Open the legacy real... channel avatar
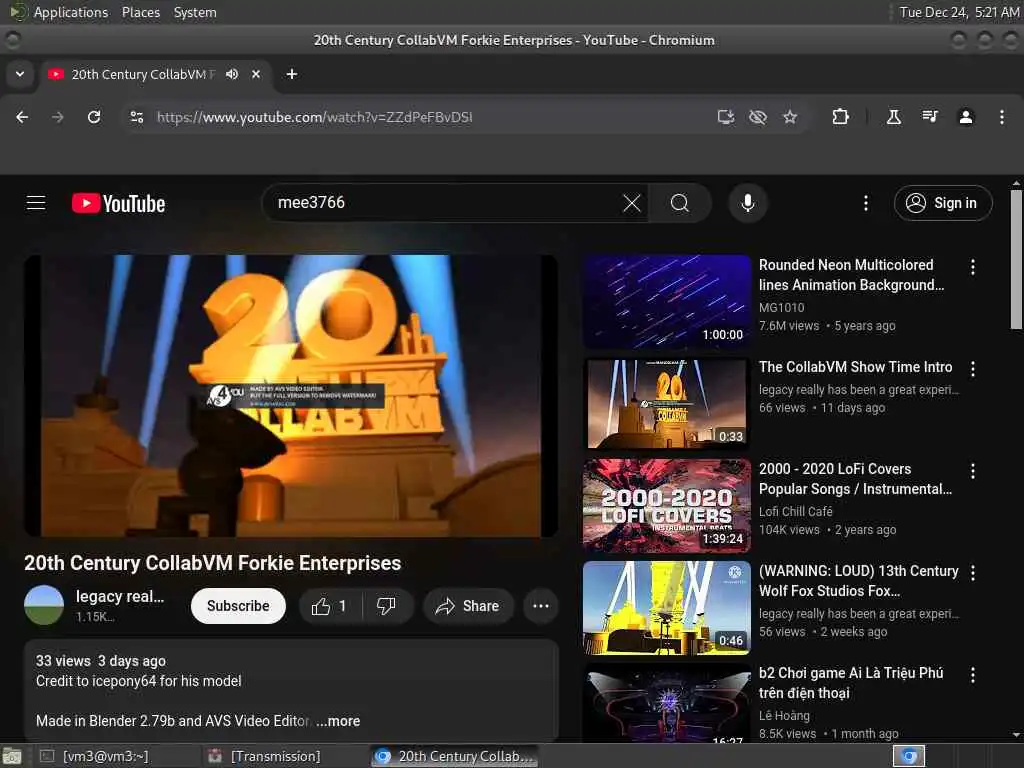1024x768 pixels. [x=44, y=605]
